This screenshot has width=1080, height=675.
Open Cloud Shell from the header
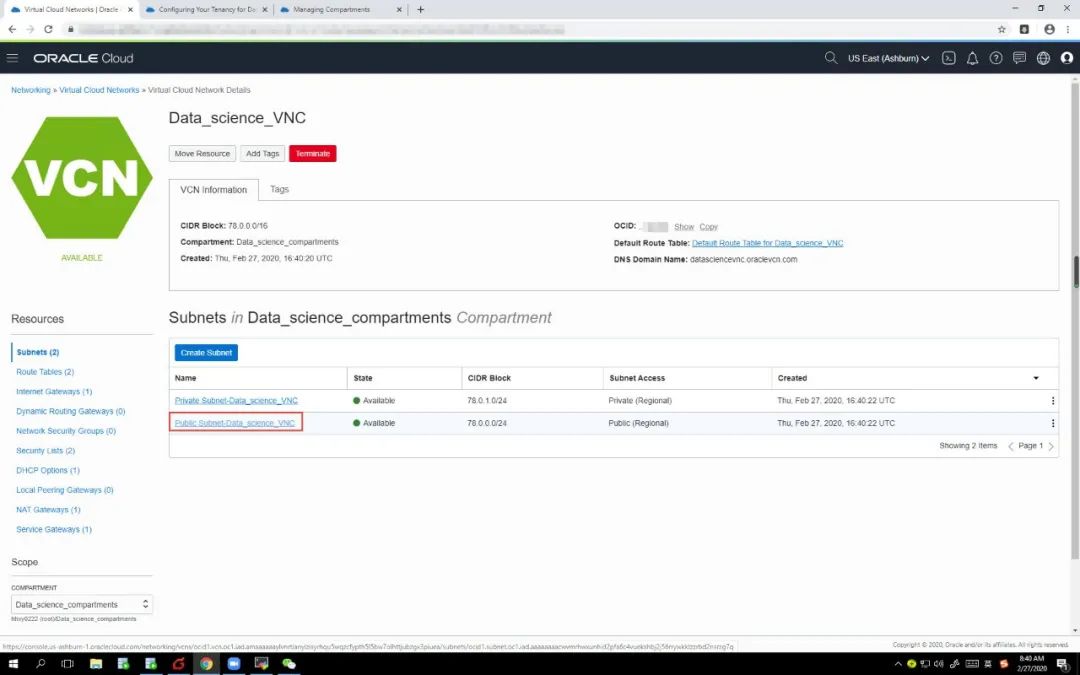(x=949, y=58)
